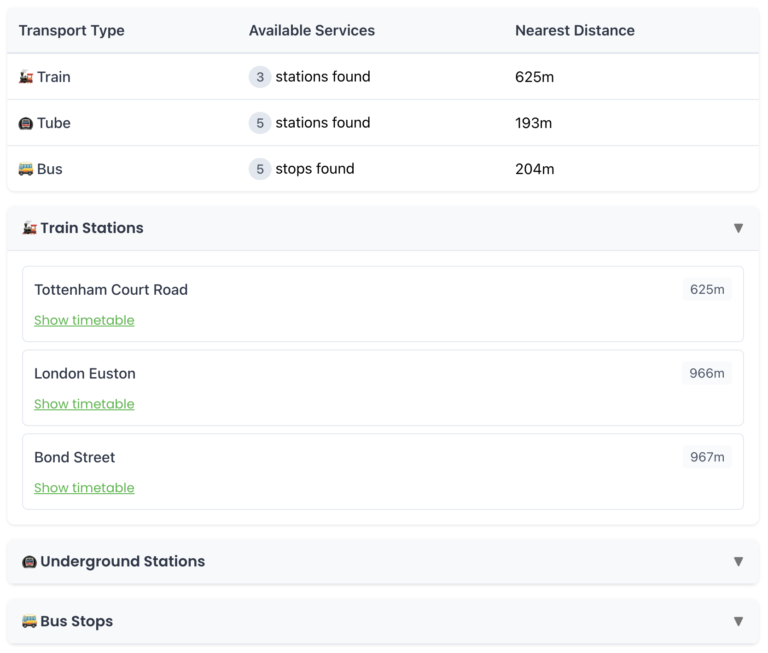This screenshot has height=653, width=768.
Task: Click the train emoji icon in Train row
Action: pyautogui.click(x=26, y=77)
